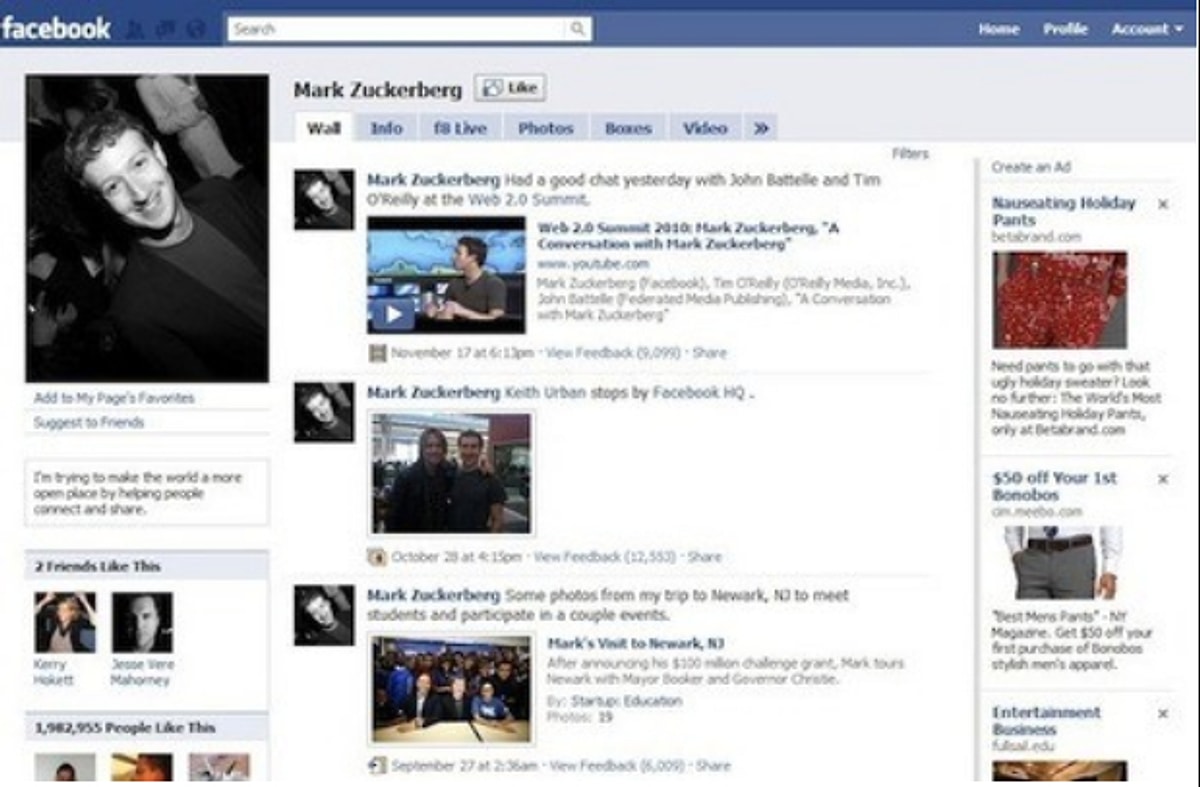This screenshot has width=1200, height=787.
Task: Click Add to My Page's Favorites
Action: [x=114, y=398]
